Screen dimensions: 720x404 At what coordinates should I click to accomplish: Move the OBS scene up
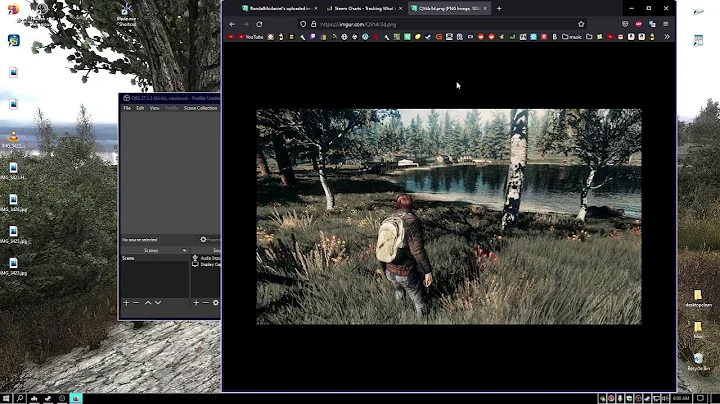148,303
